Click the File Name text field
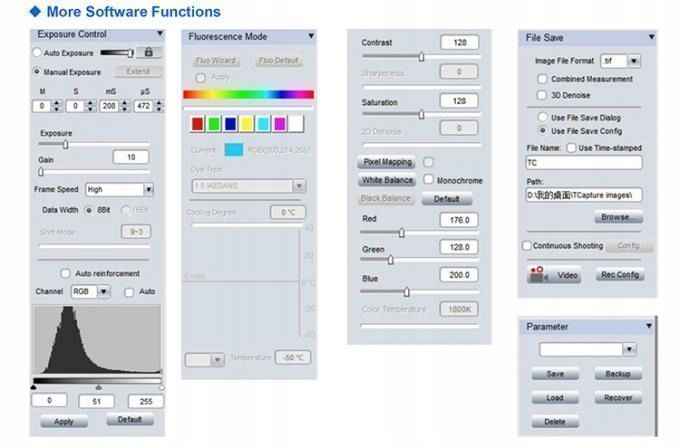The height and width of the screenshot is (447, 680). point(583,162)
